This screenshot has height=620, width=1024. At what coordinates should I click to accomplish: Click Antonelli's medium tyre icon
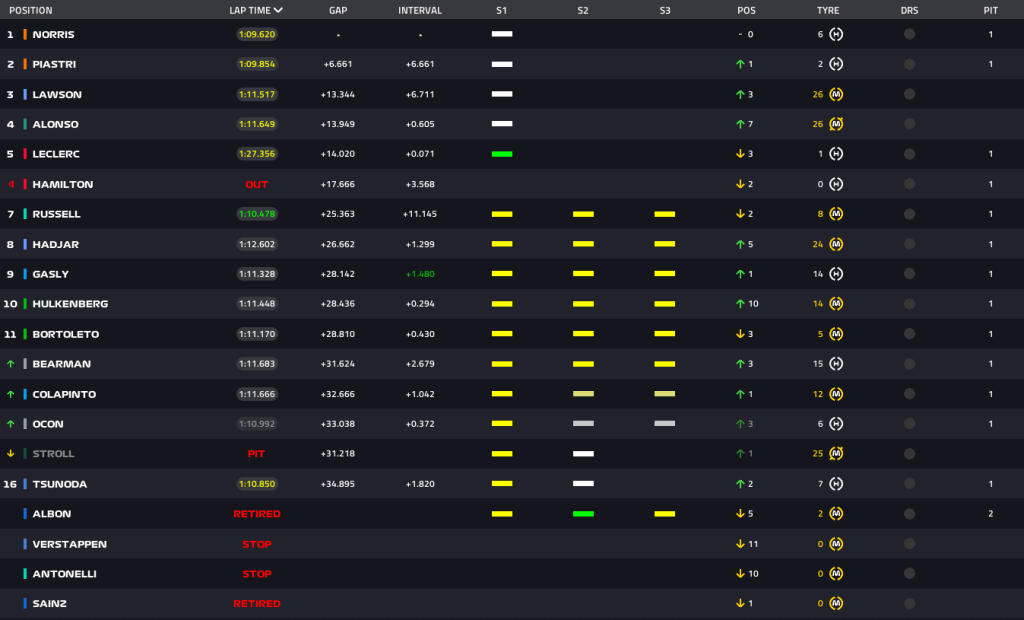coord(836,574)
